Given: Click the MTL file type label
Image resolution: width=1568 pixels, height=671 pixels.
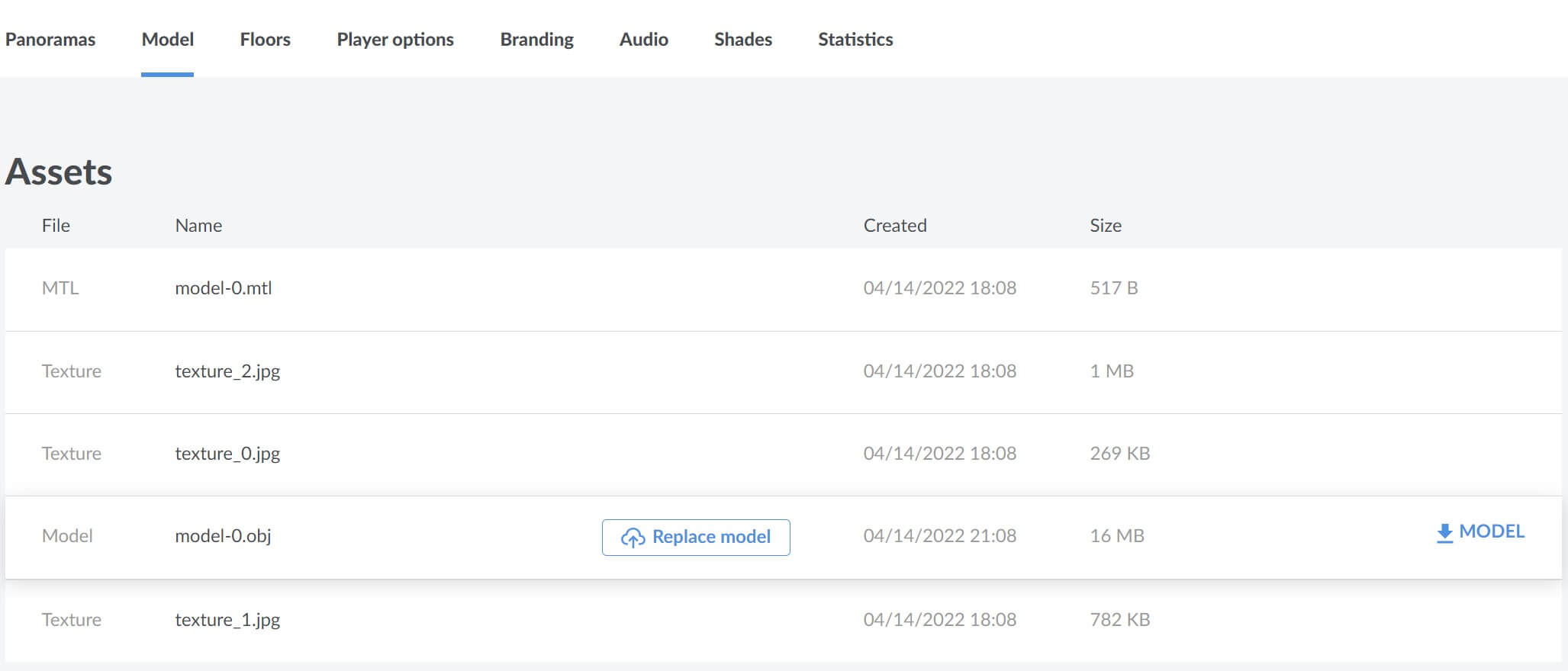Looking at the screenshot, I should [x=60, y=288].
